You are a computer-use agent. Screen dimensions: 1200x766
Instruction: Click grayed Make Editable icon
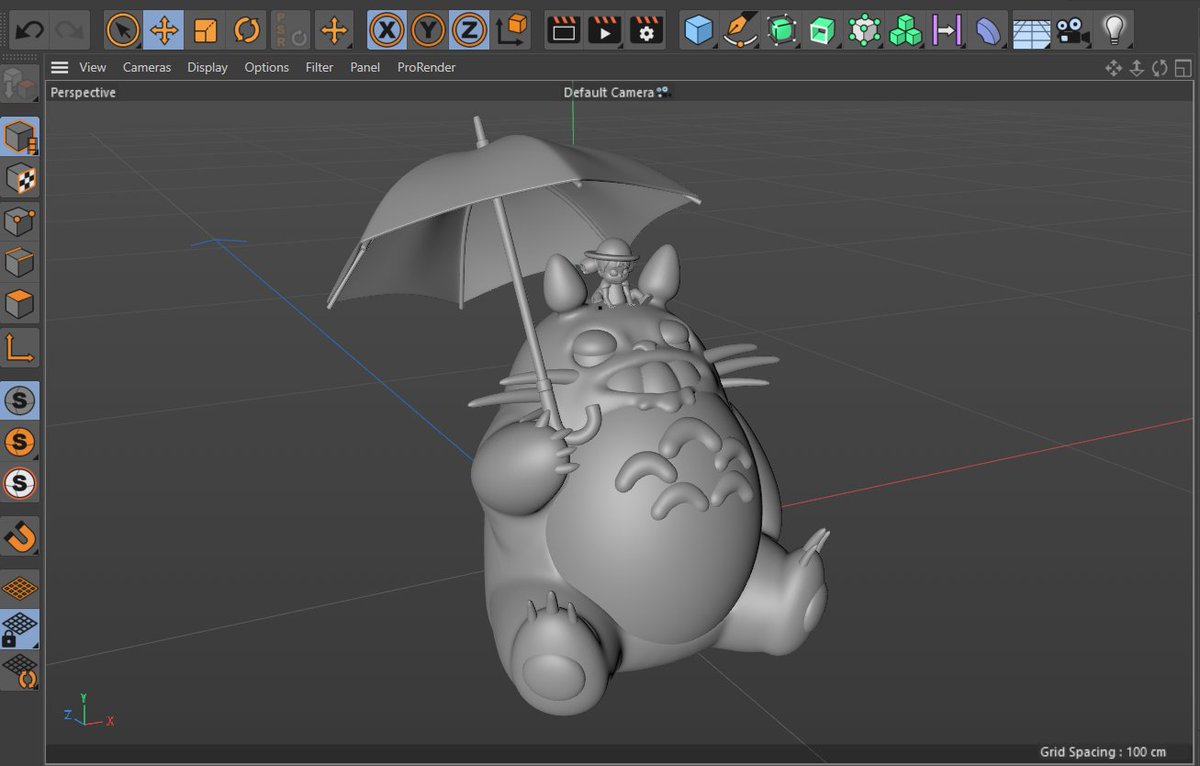tap(19, 84)
